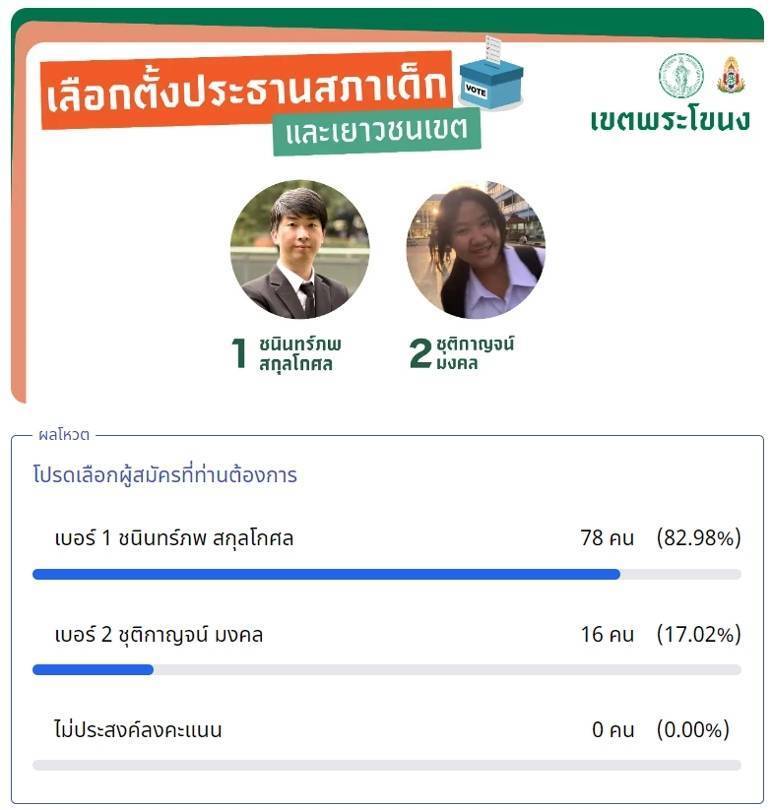Click the gold emblem beside the Bangkok seal

(731, 75)
